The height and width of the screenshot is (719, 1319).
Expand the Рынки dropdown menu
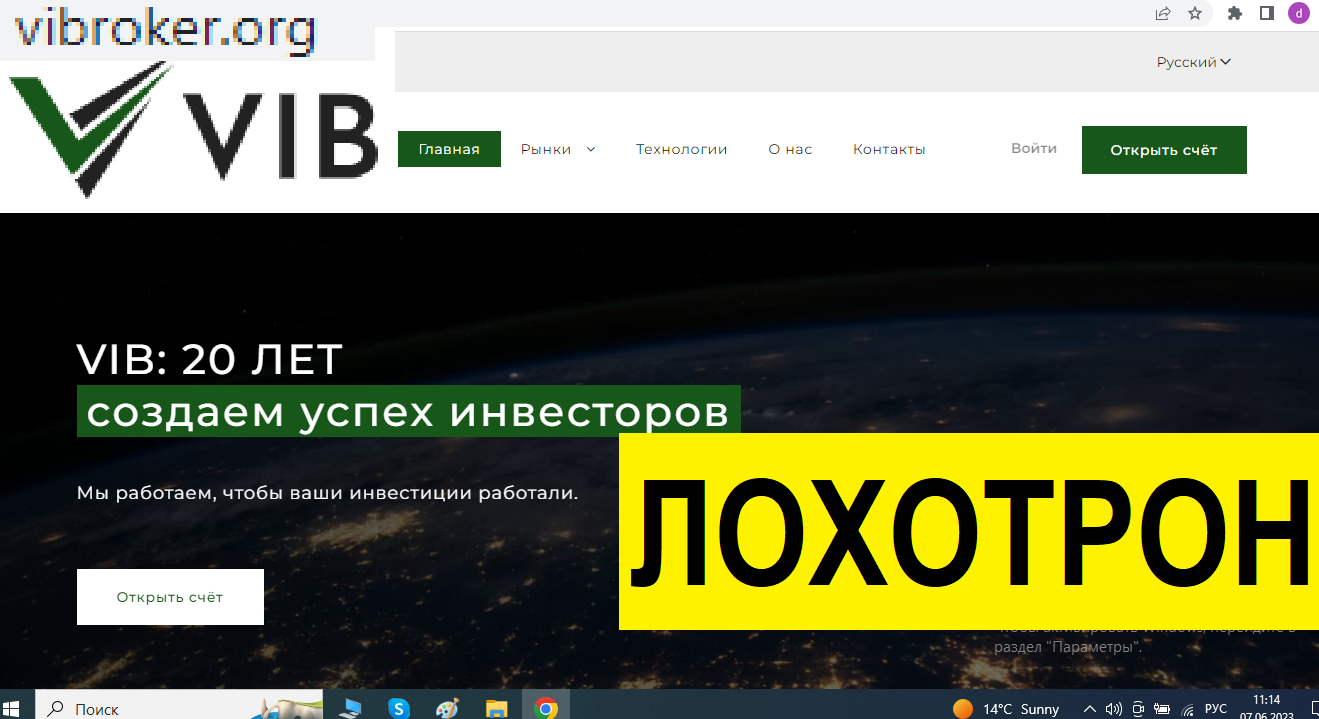(557, 149)
